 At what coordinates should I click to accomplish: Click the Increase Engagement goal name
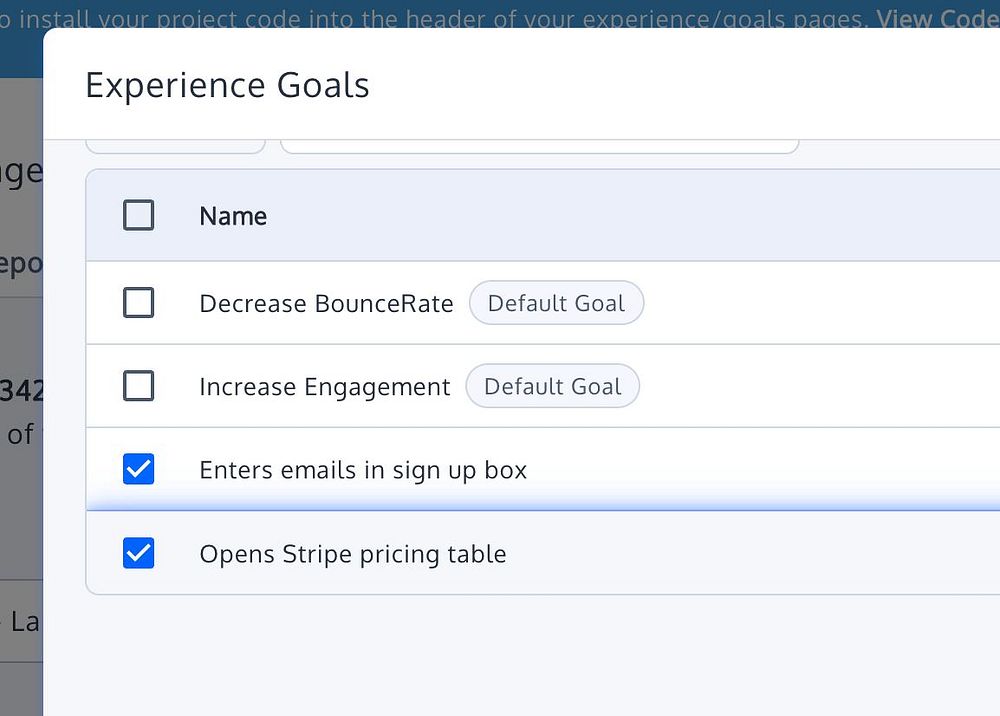pos(325,387)
